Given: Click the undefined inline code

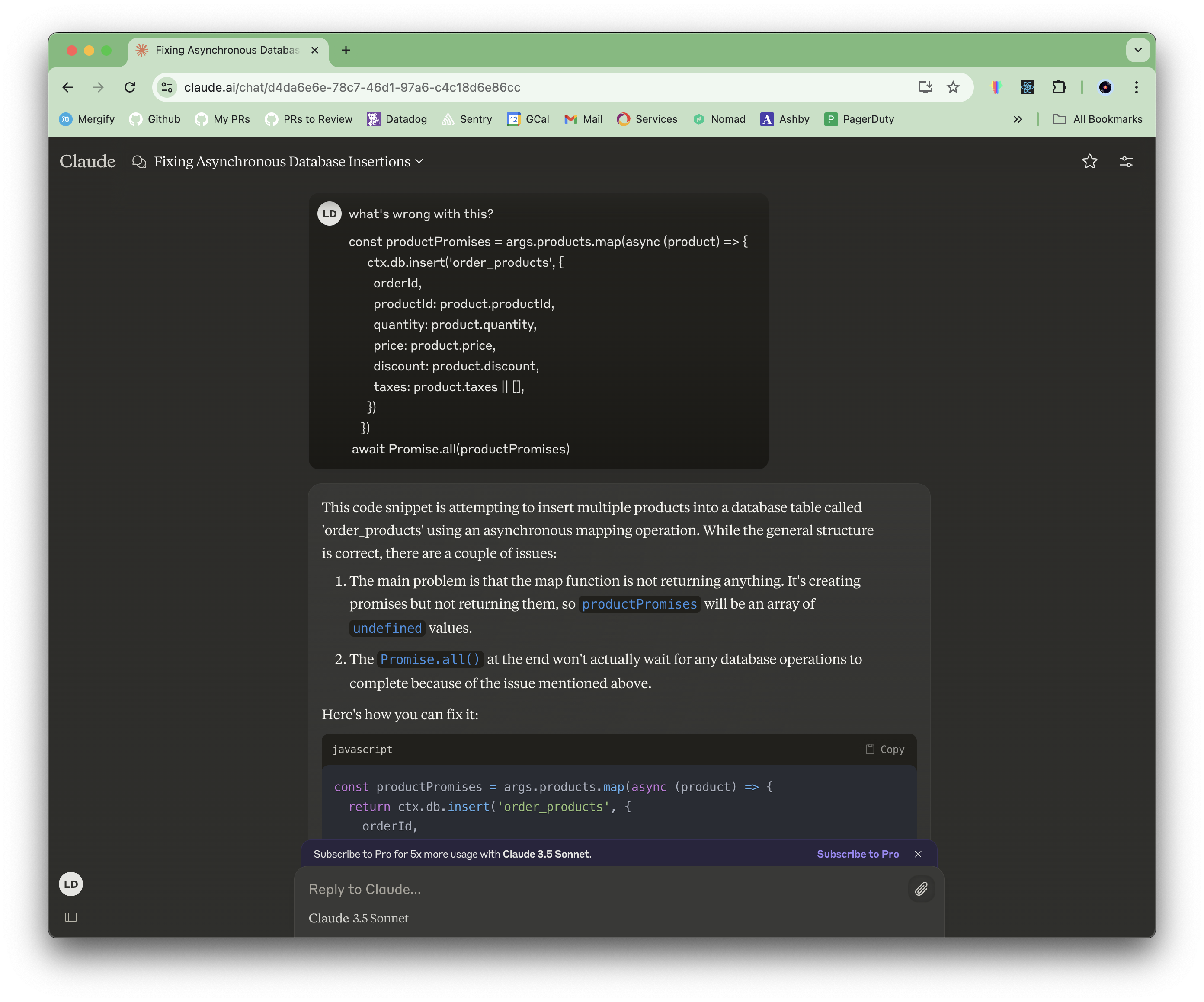Looking at the screenshot, I should point(387,628).
